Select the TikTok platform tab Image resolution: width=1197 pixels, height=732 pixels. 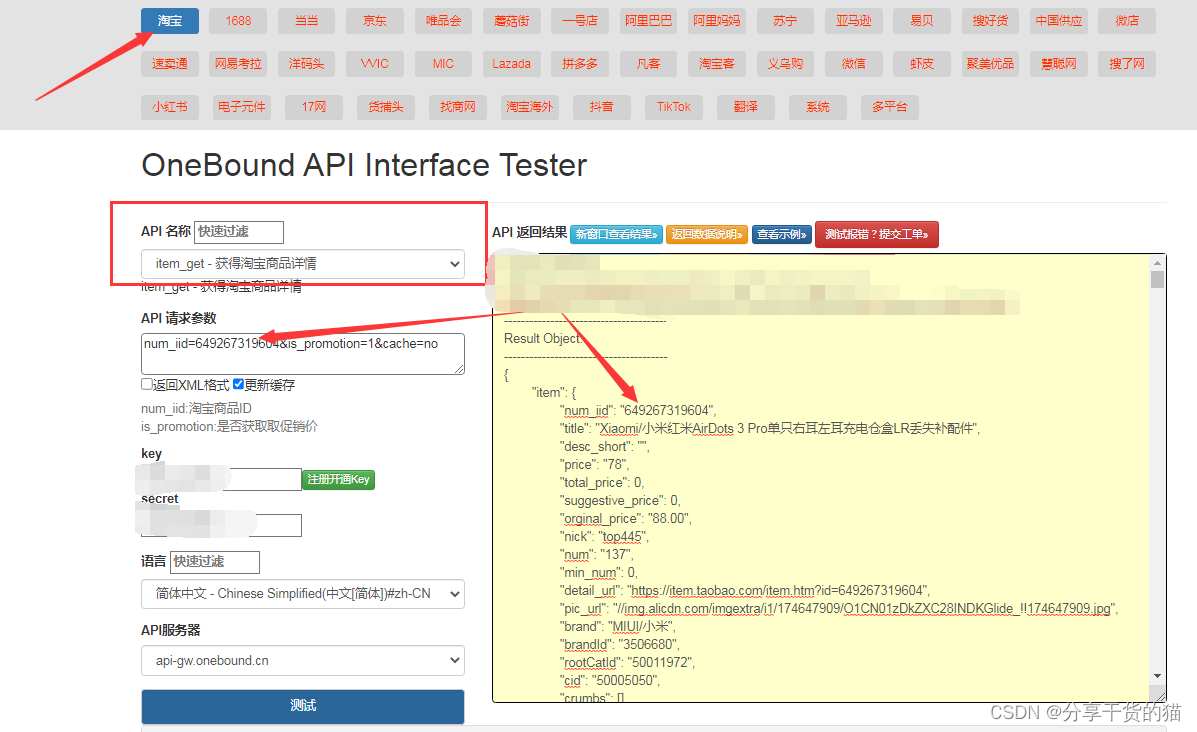673,107
